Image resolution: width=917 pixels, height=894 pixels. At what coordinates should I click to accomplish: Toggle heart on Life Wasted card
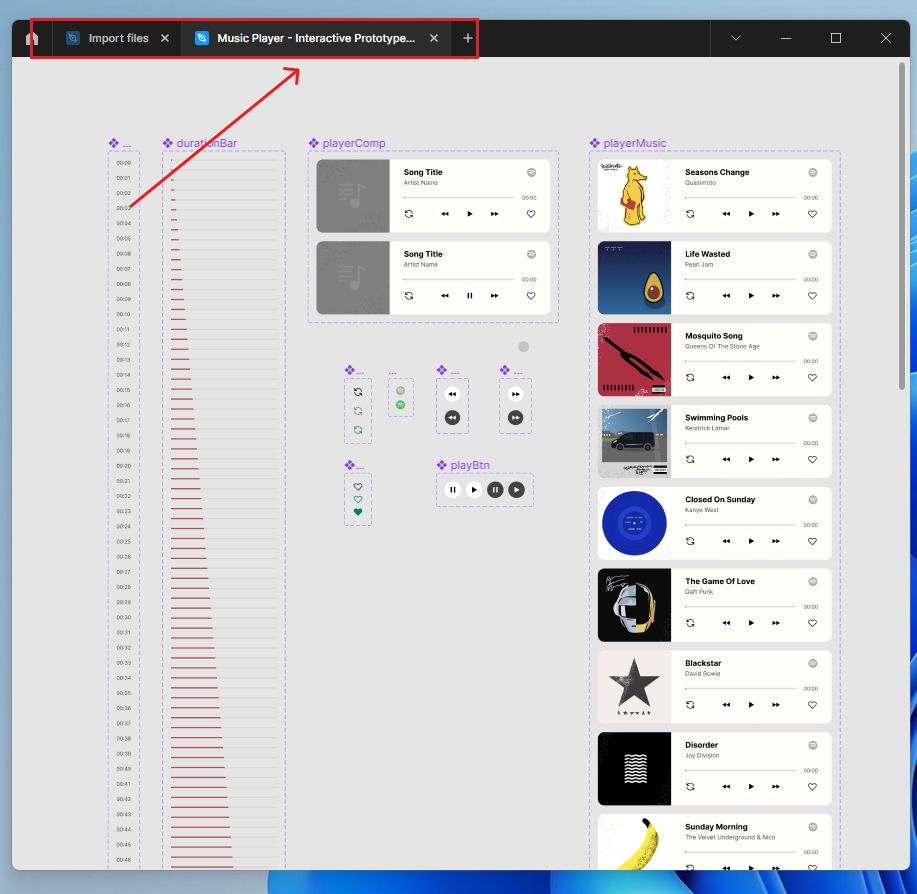click(x=812, y=296)
